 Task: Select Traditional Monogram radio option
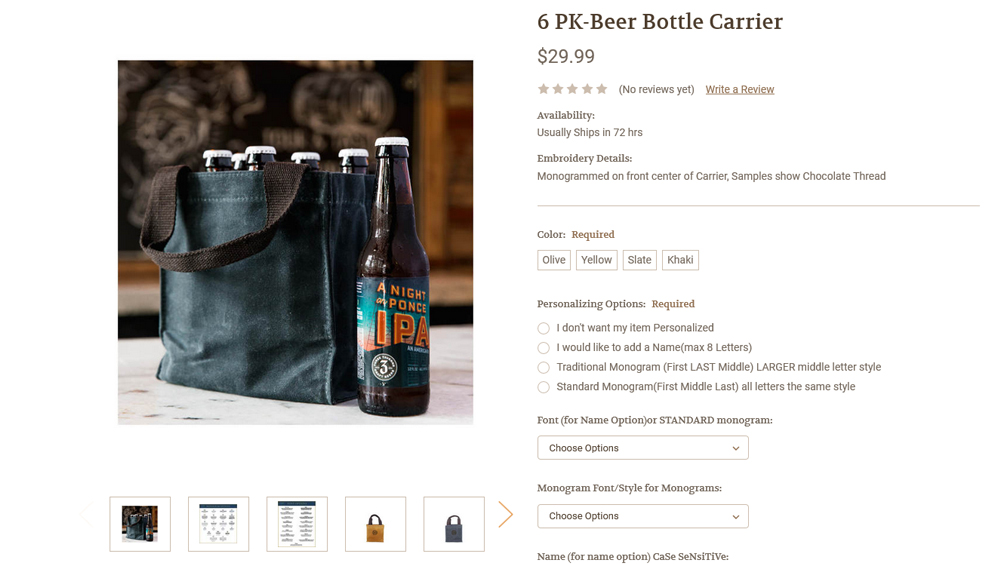[543, 368]
